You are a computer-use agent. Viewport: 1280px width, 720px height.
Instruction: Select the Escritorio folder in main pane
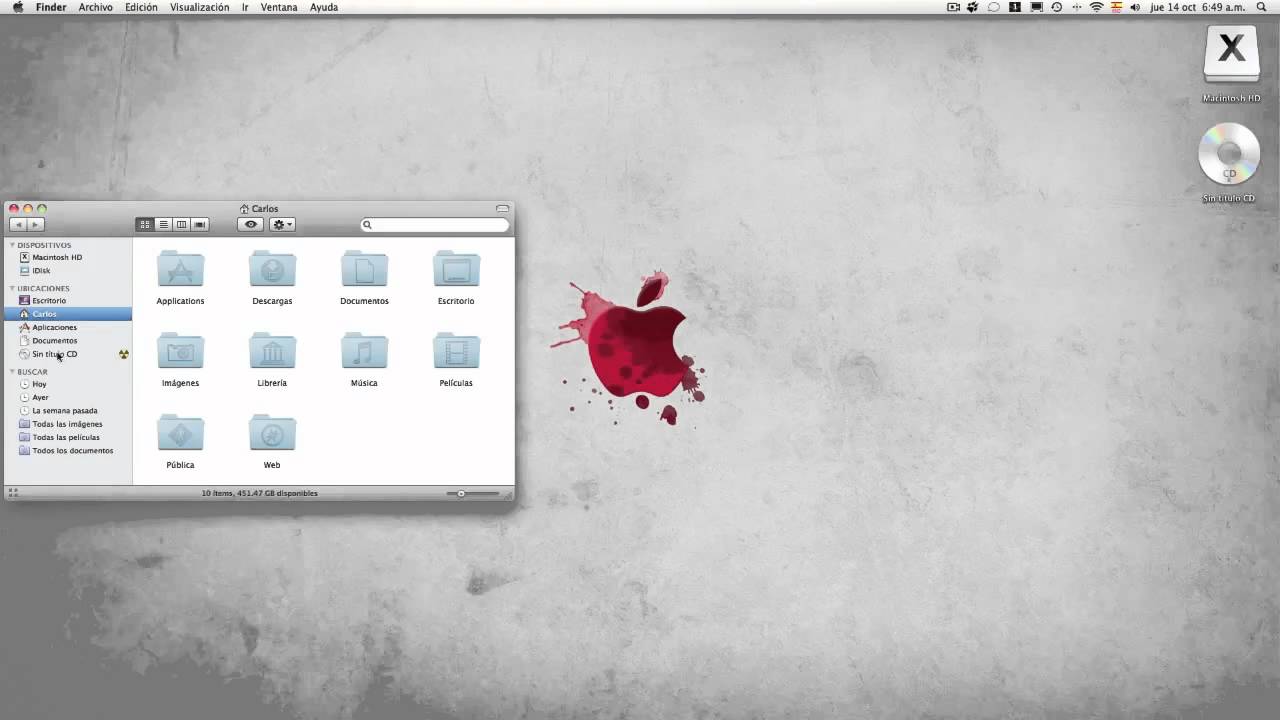tap(456, 269)
